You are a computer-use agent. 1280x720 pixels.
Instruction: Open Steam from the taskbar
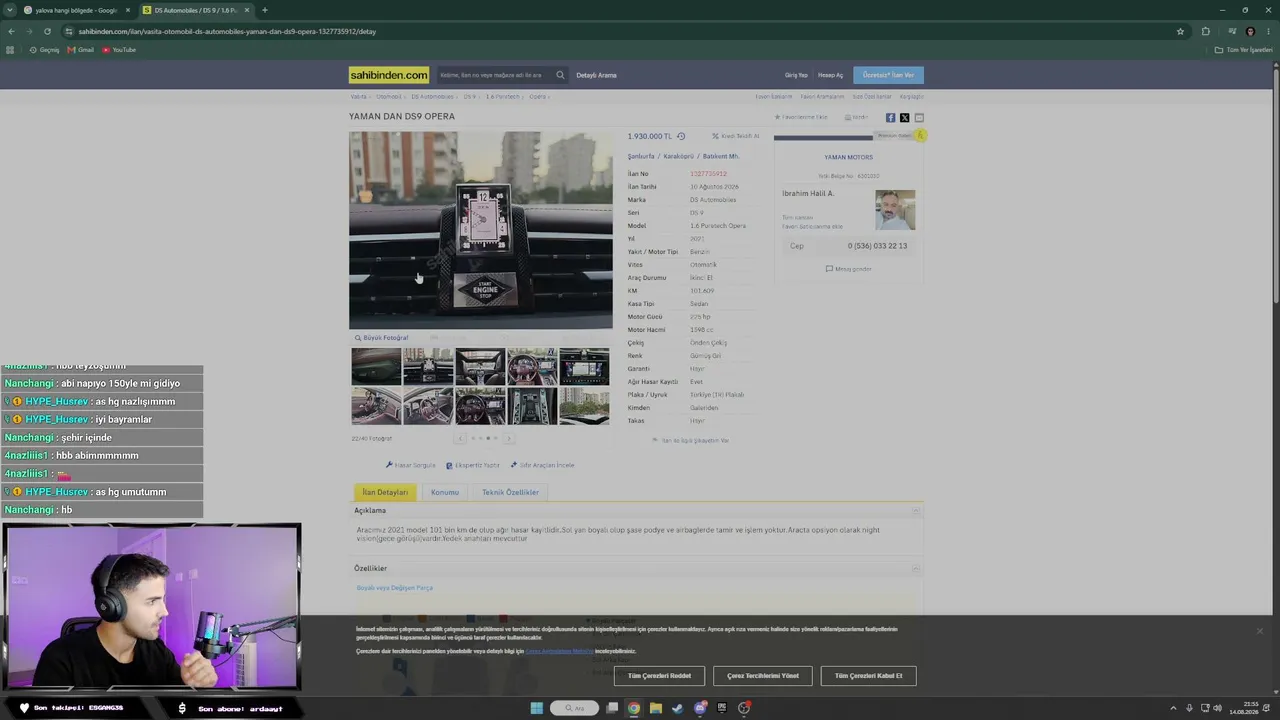click(677, 708)
